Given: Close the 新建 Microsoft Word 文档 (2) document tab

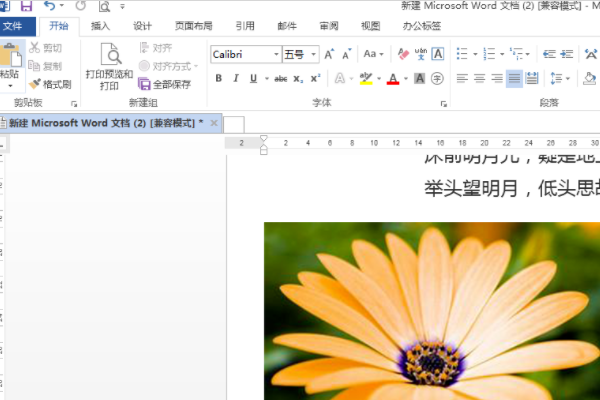Looking at the screenshot, I should [214, 123].
